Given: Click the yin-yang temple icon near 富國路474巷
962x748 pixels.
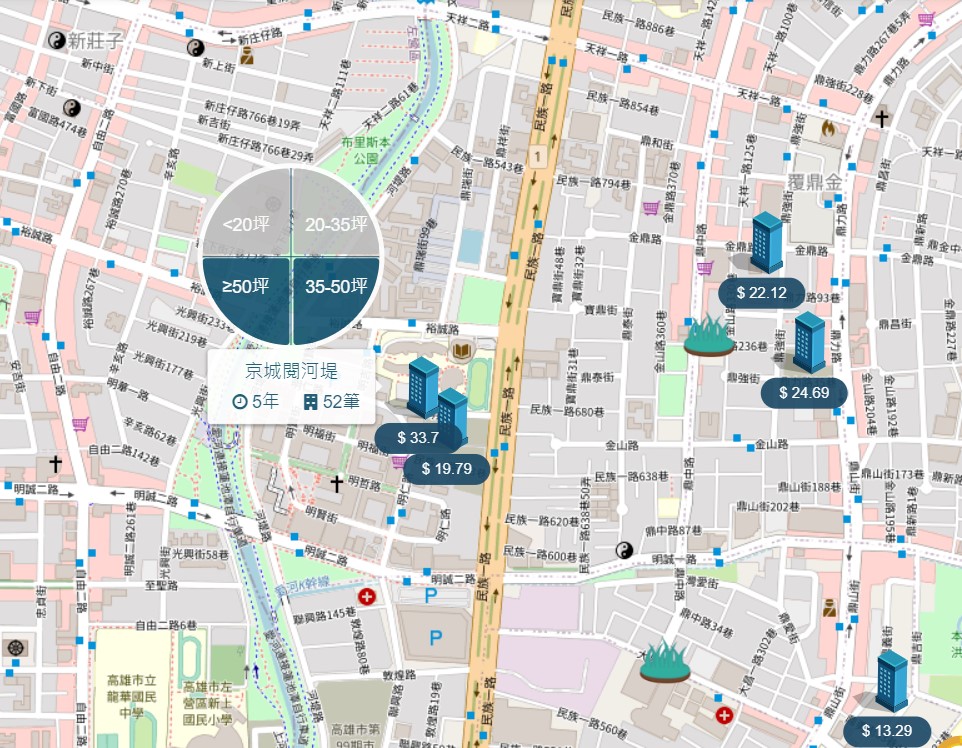Looking at the screenshot, I should (x=72, y=108).
